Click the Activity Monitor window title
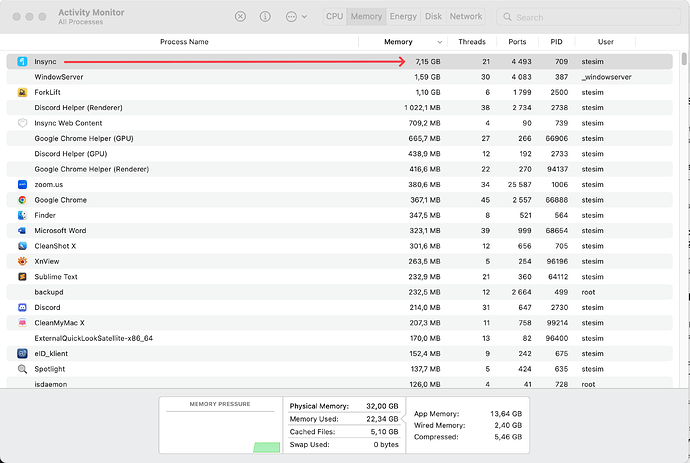This screenshot has width=690, height=463. pyautogui.click(x=91, y=12)
